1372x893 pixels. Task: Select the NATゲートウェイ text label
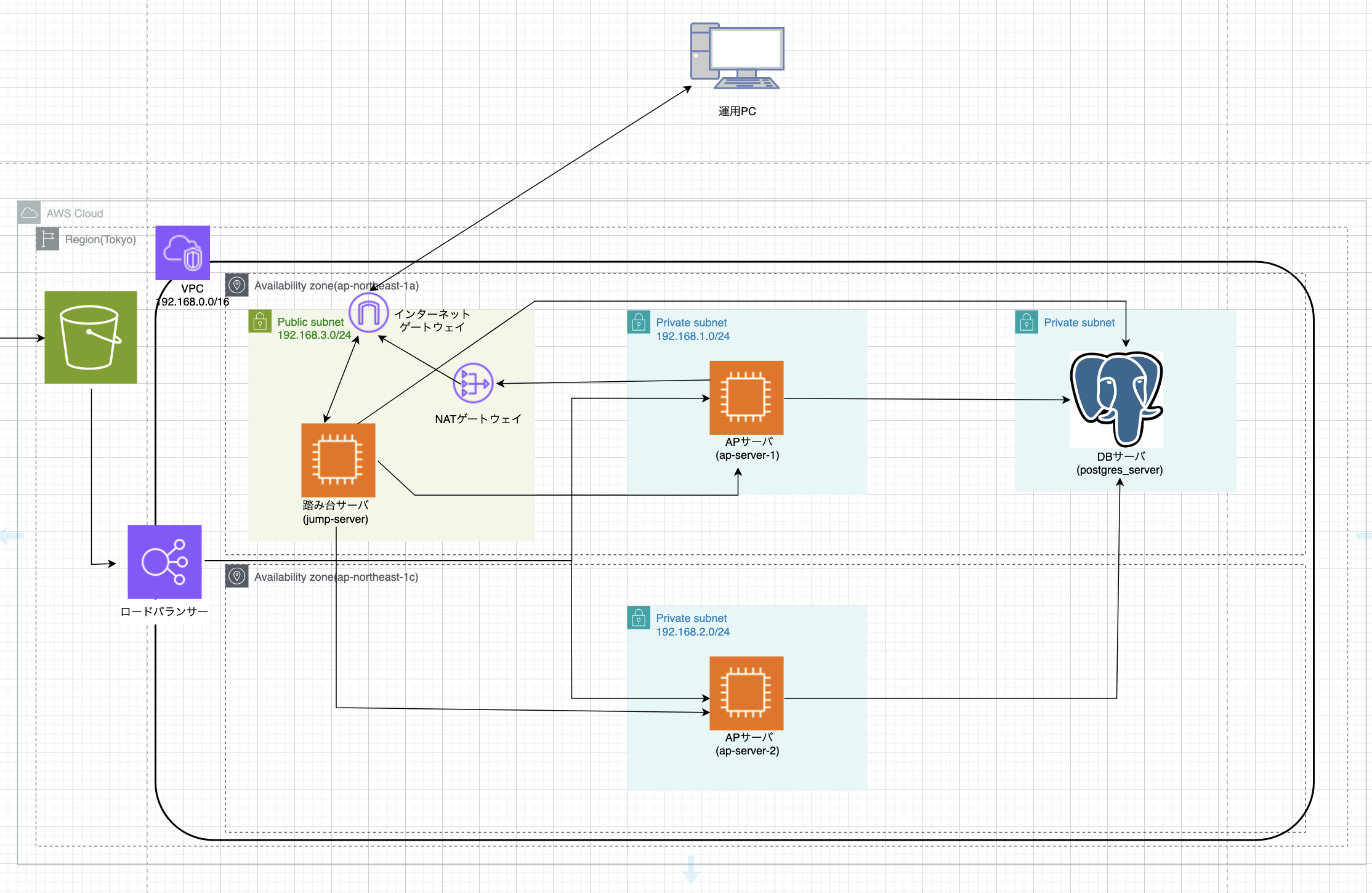pos(478,419)
